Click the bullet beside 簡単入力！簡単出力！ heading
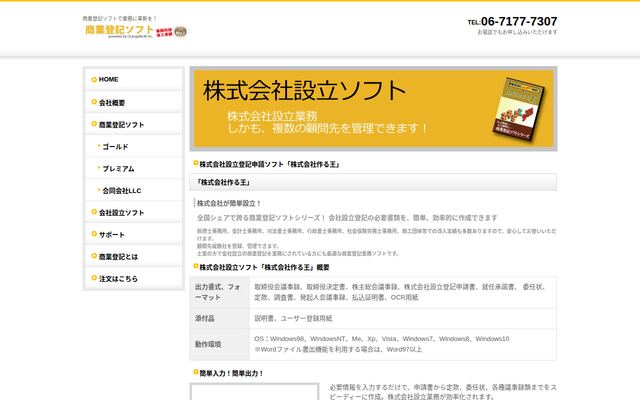The image size is (640, 400). [196, 372]
